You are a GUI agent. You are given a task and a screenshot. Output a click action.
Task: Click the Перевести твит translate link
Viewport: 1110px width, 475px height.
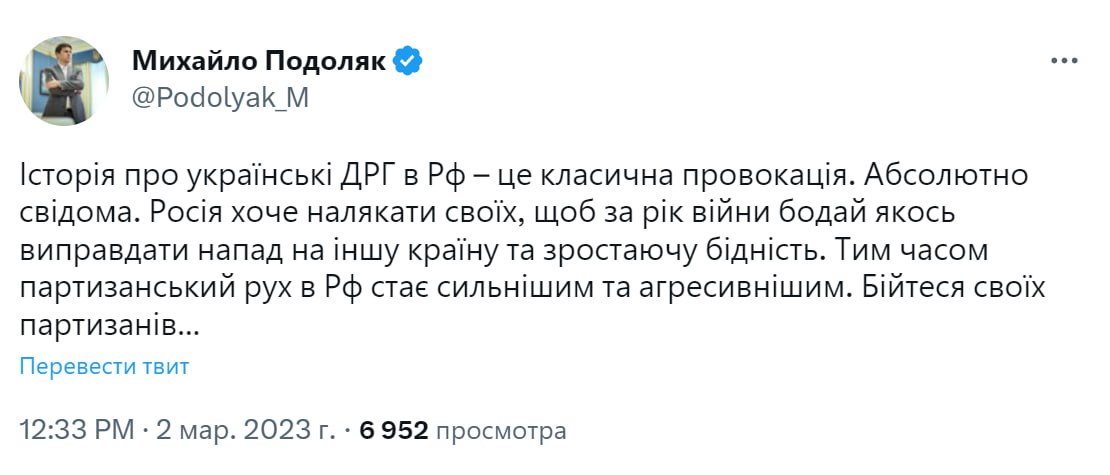104,366
